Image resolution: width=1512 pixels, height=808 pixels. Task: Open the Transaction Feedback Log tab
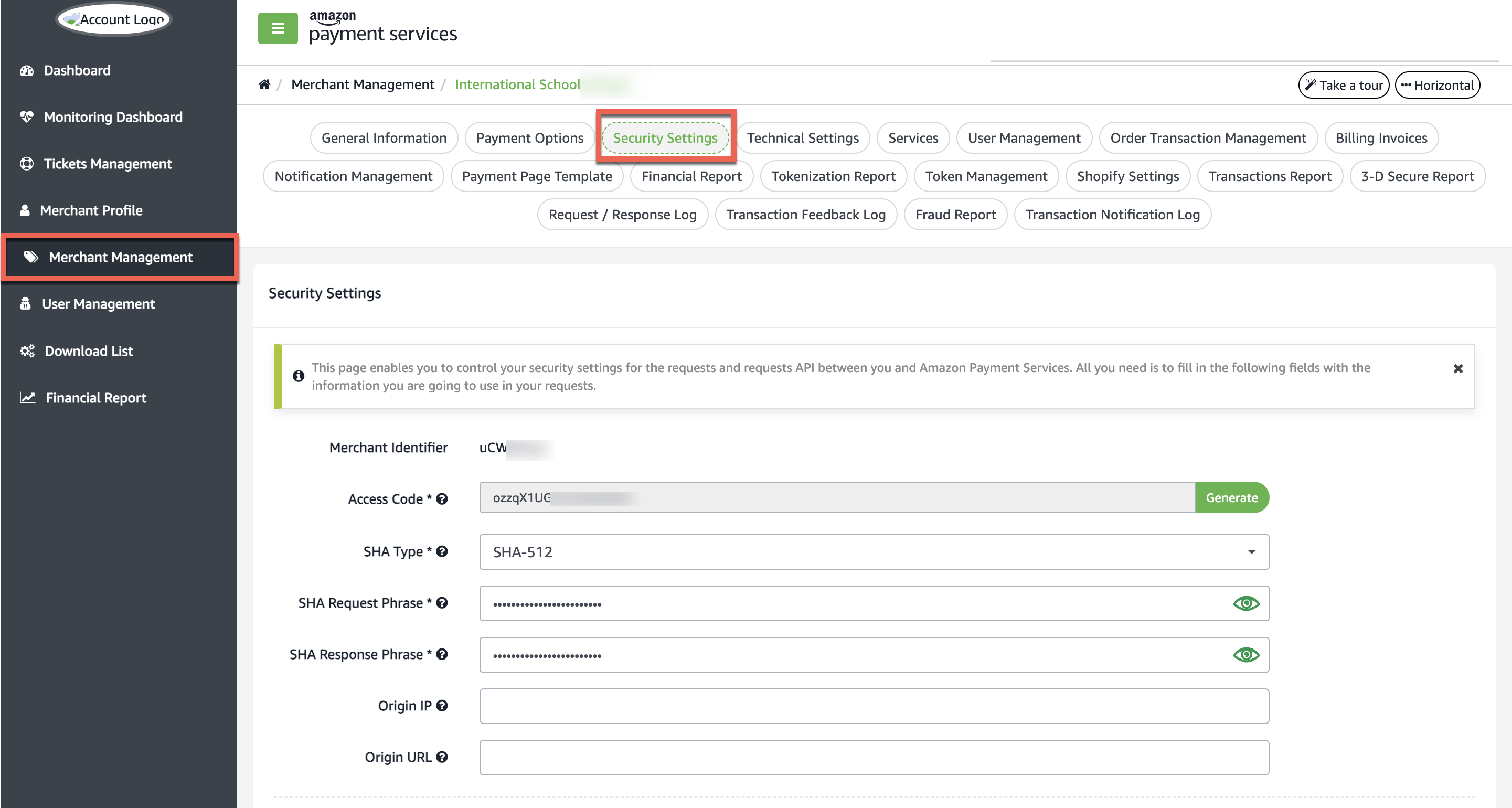tap(805, 215)
